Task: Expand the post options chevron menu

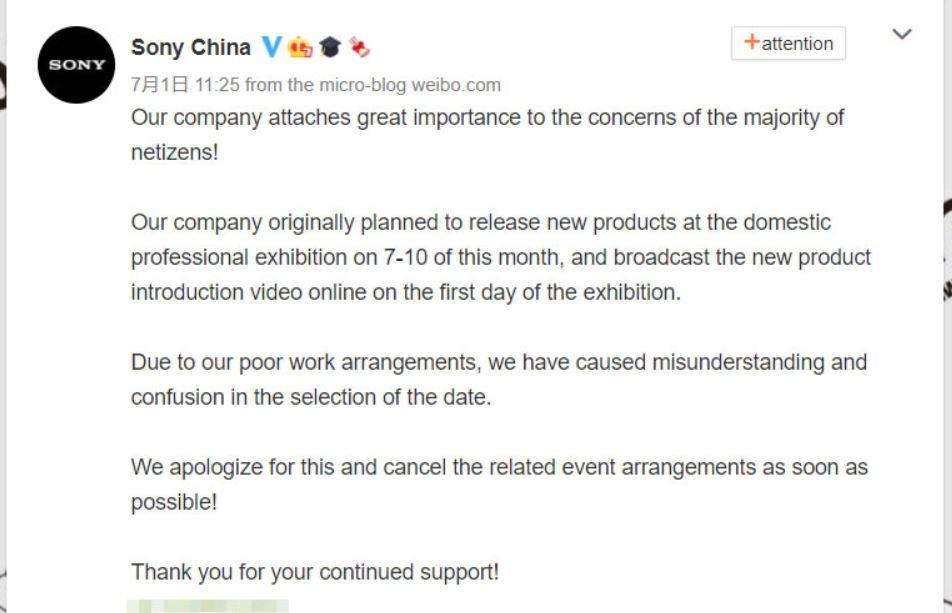Action: [x=902, y=35]
